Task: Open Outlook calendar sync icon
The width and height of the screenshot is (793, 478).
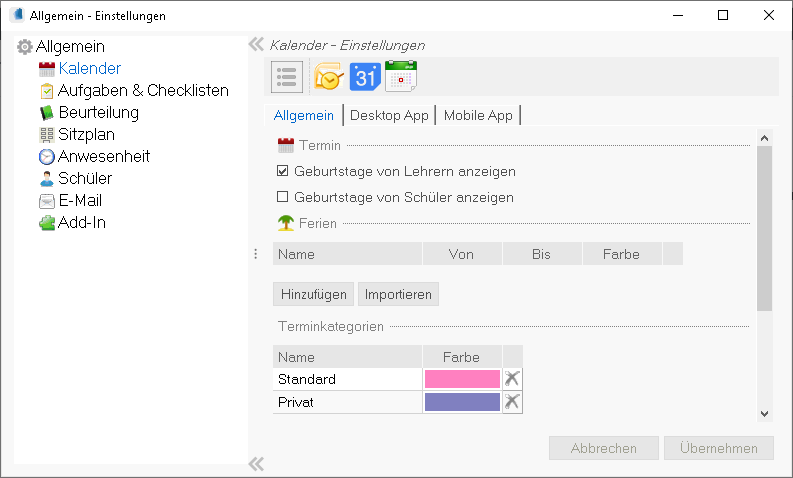Action: [x=329, y=76]
